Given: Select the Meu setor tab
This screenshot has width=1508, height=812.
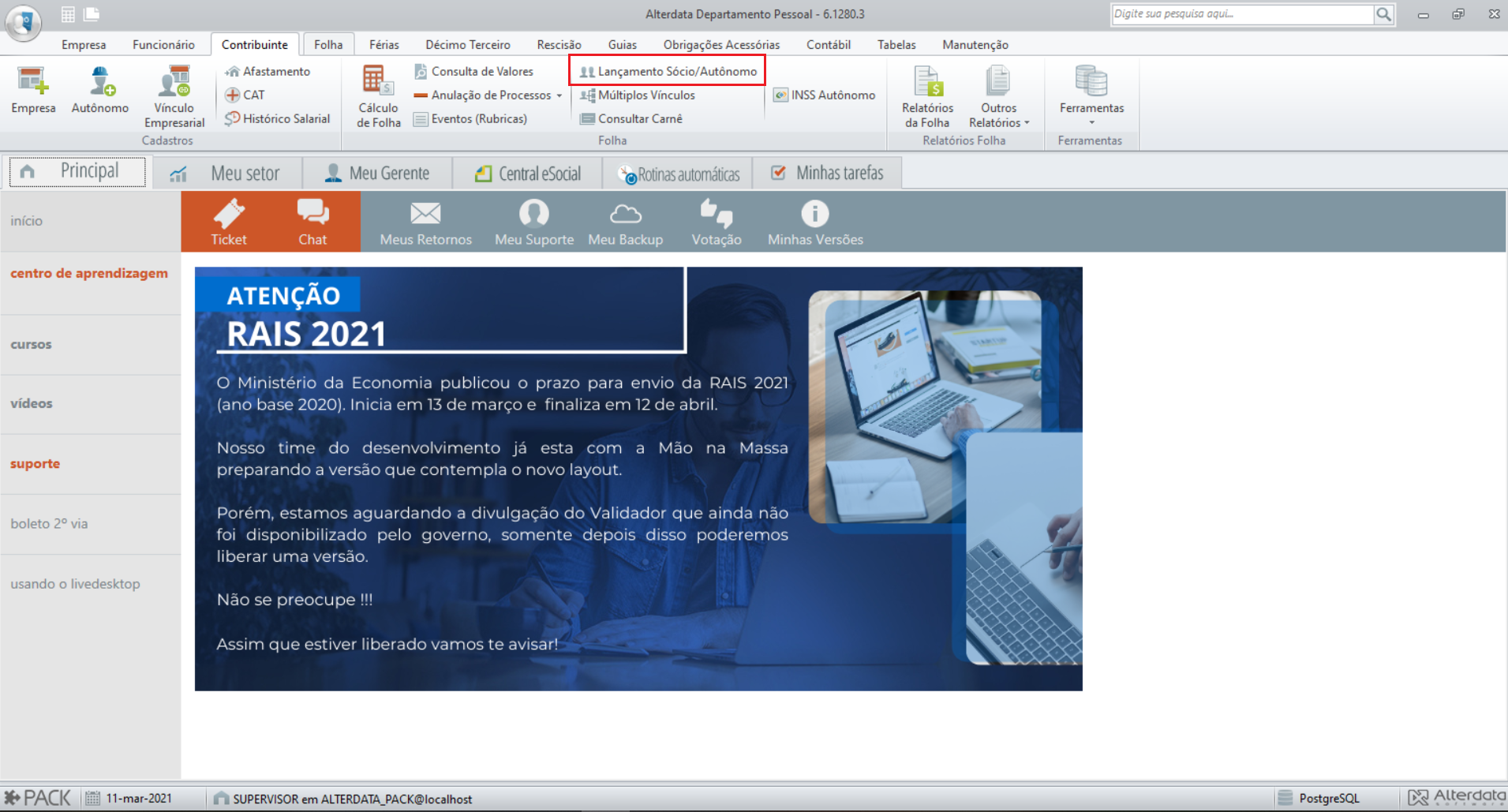Looking at the screenshot, I should tap(227, 173).
